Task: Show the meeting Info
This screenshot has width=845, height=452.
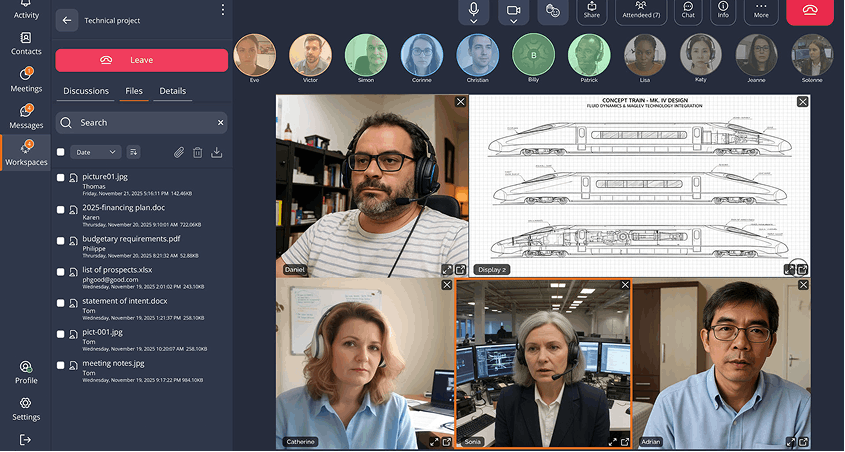Action: pos(723,10)
